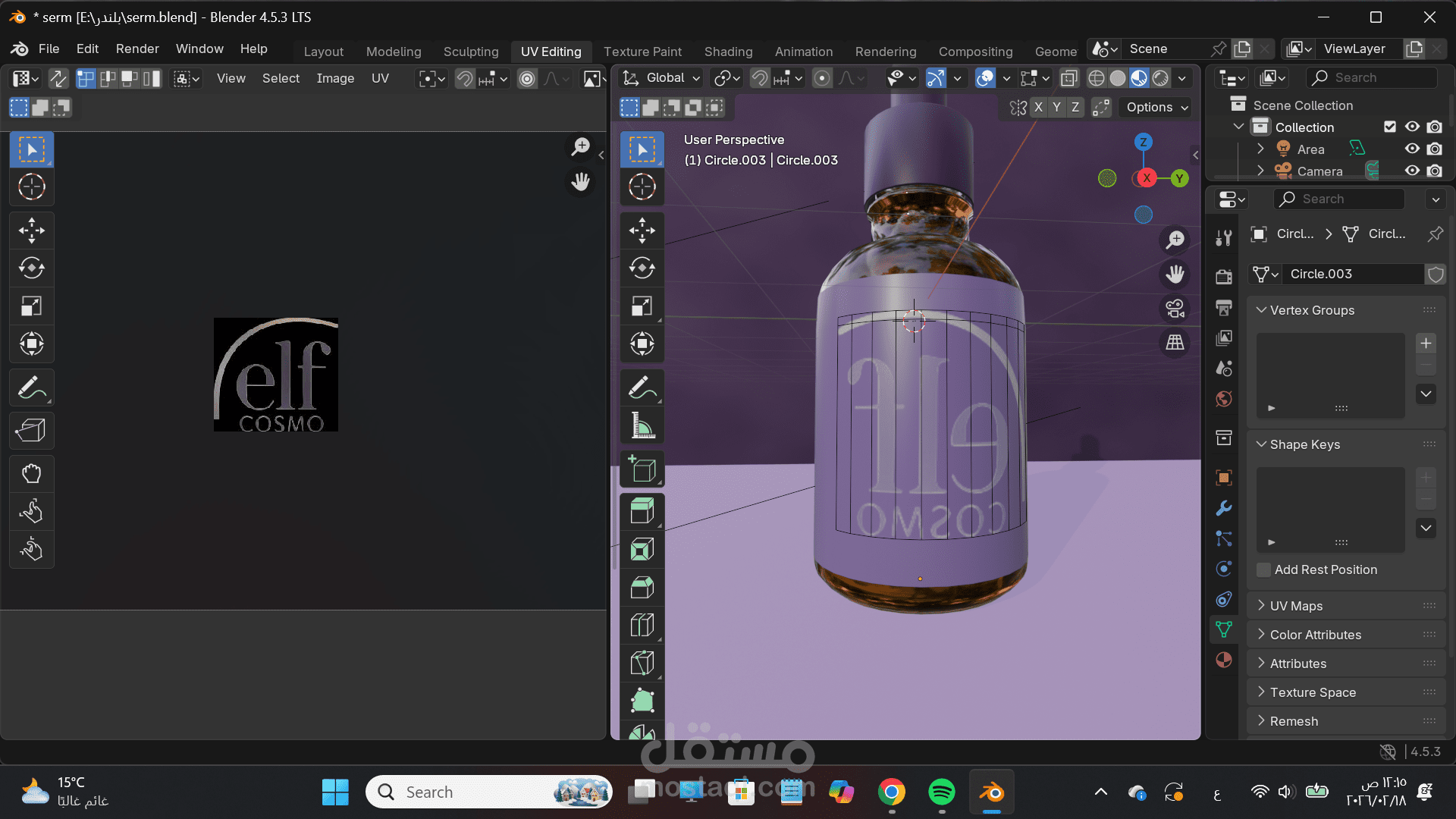Viewport: 1456px width, 819px height.
Task: Open Spotify from the taskbar
Action: [x=941, y=792]
